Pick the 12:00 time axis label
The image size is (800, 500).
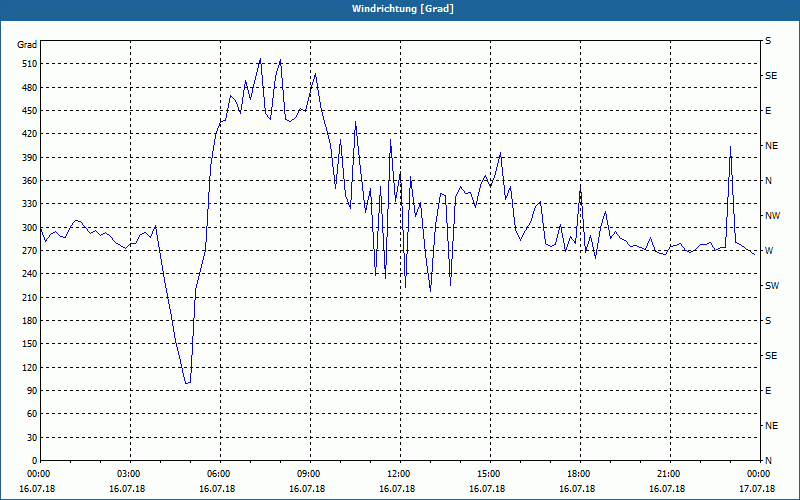point(397,474)
